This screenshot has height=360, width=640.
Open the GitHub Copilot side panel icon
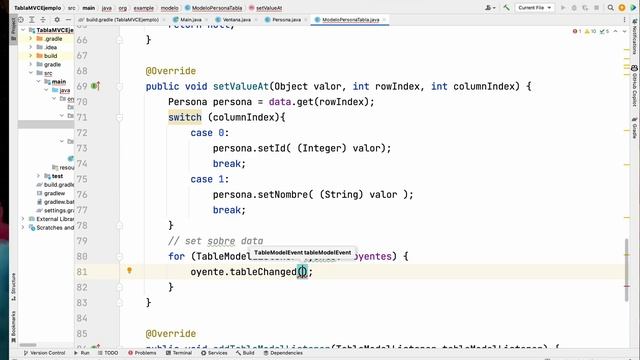point(634,87)
